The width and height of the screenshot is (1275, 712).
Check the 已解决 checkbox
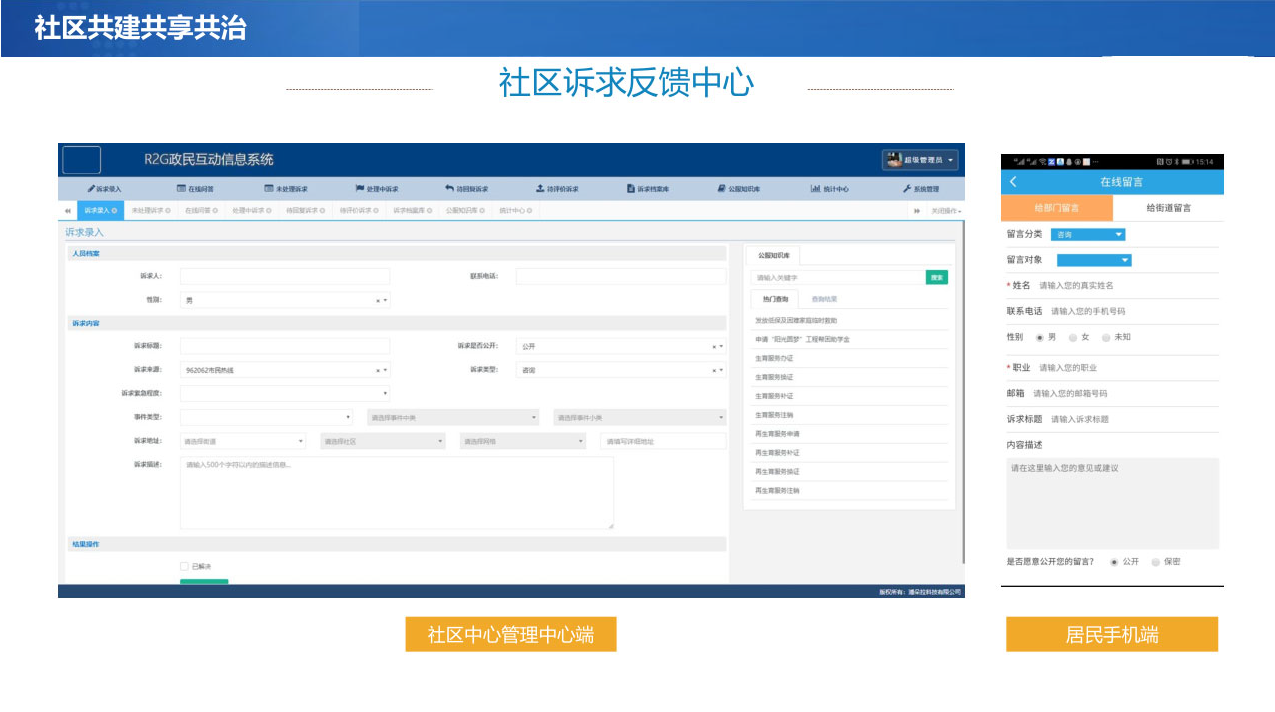click(x=184, y=566)
